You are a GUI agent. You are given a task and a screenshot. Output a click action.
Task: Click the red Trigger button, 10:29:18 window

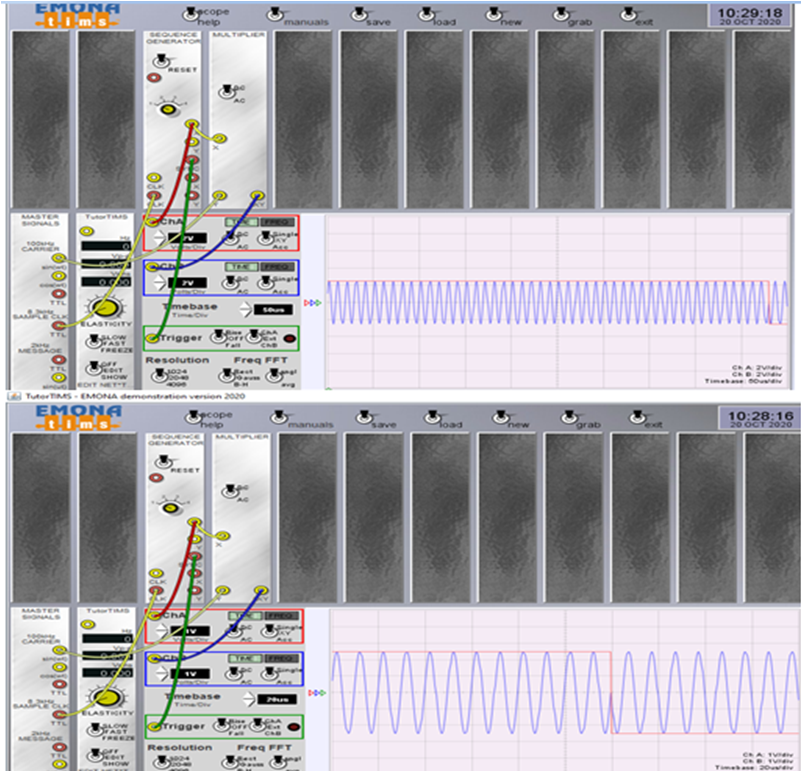point(289,338)
